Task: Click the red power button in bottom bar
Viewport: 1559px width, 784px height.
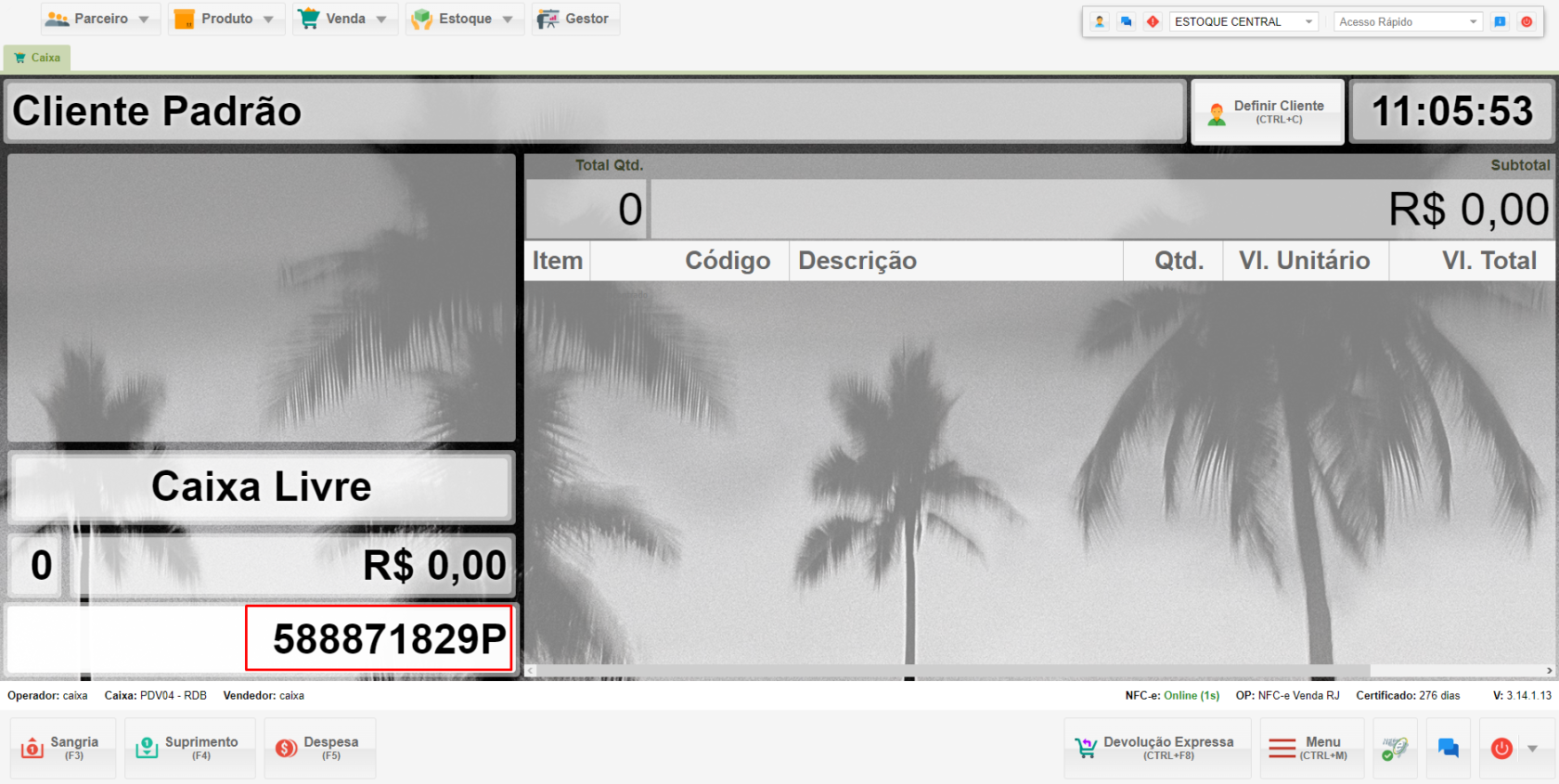Action: tap(1501, 748)
